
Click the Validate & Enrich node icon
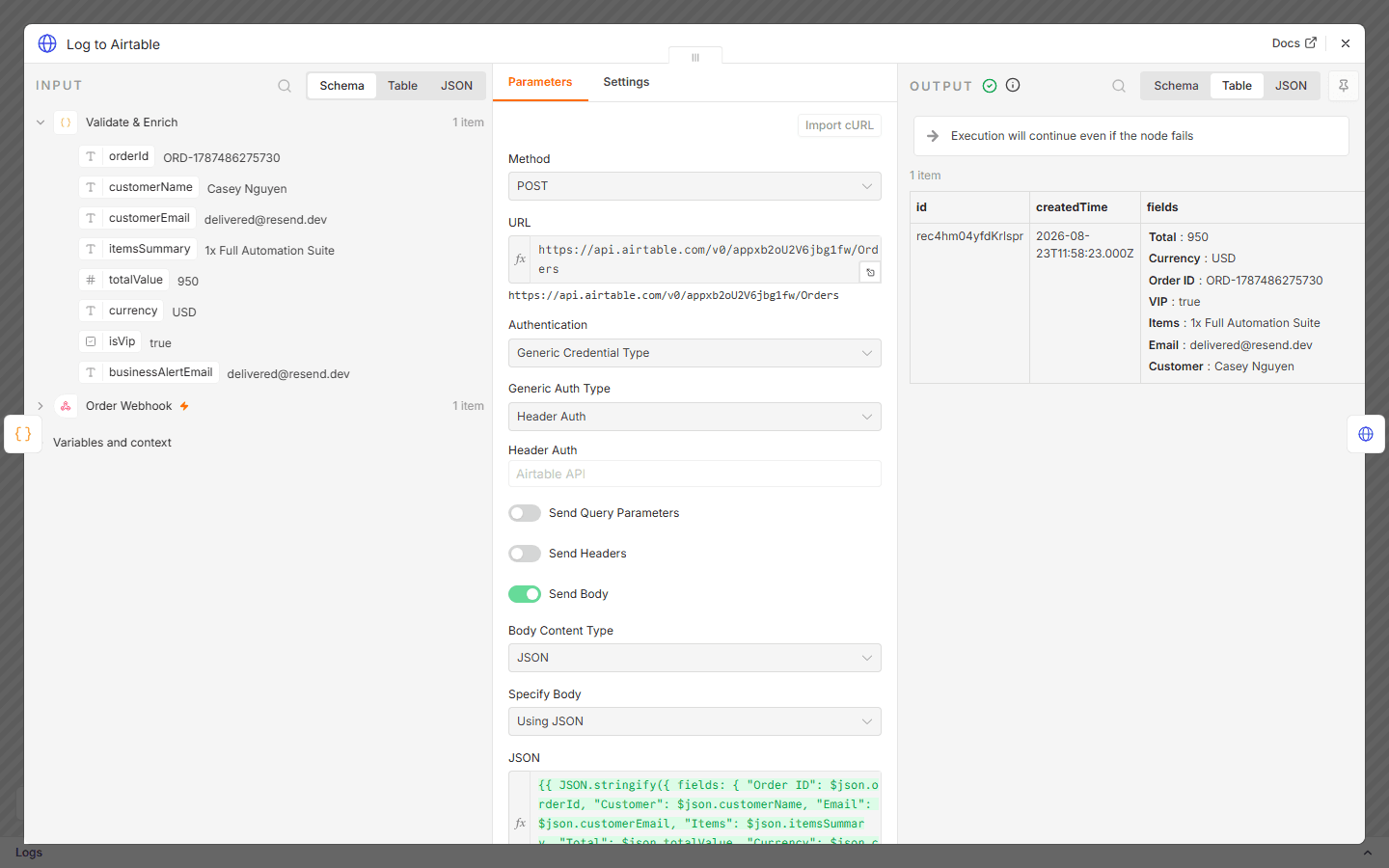pyautogui.click(x=66, y=122)
